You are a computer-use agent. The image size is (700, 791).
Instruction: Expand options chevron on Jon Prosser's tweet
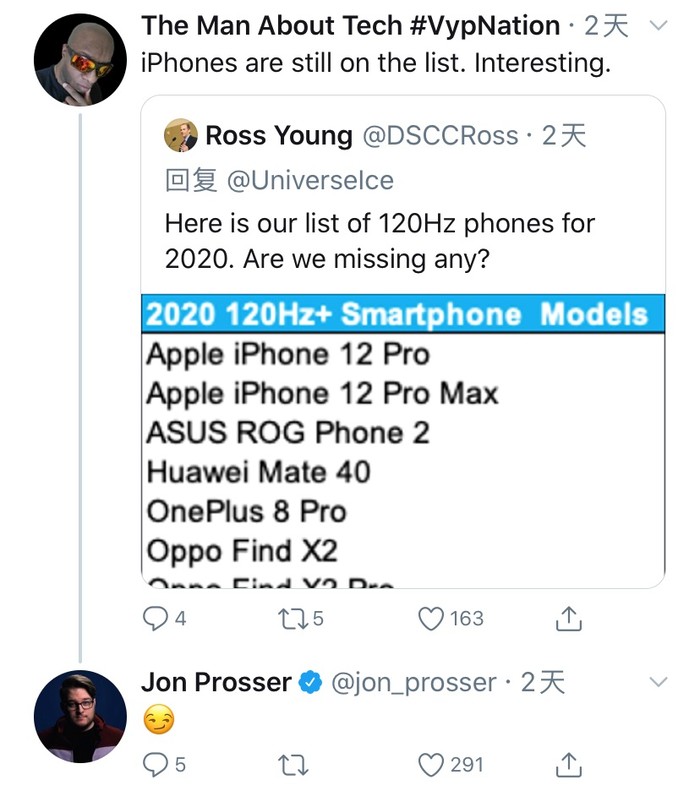click(658, 682)
